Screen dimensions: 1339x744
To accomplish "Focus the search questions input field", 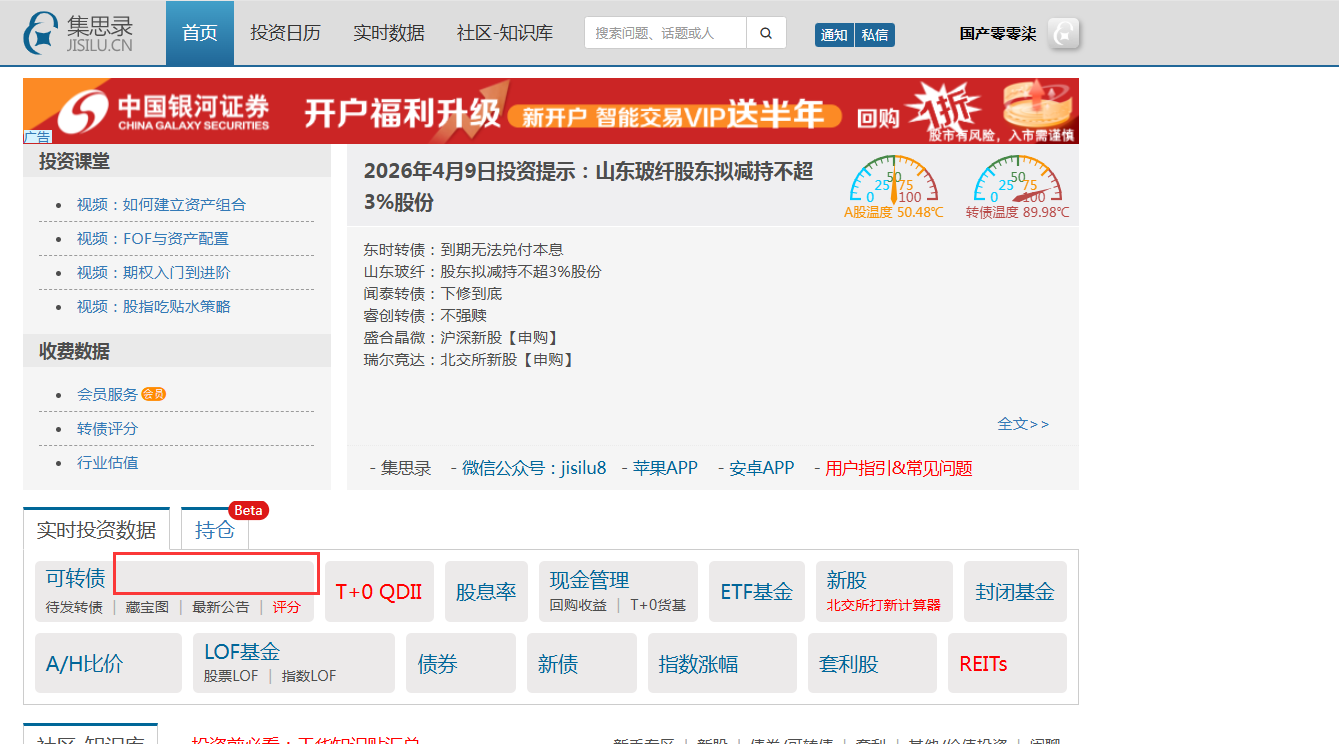I will (x=664, y=33).
